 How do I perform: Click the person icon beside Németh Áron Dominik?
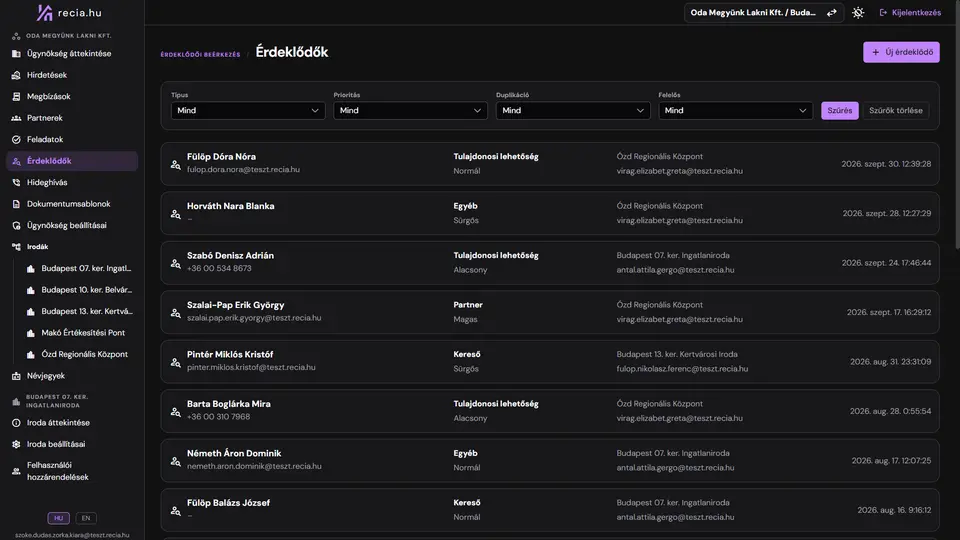tap(176, 462)
